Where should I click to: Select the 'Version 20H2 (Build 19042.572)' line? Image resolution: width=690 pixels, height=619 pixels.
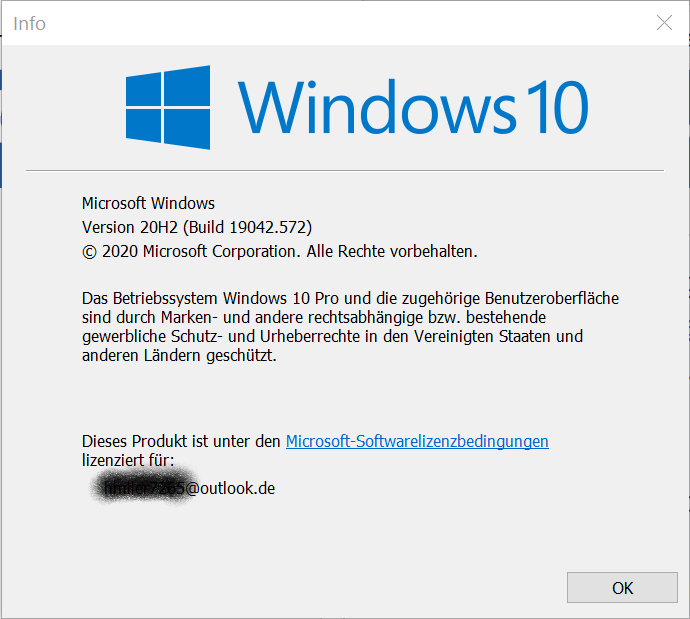click(x=197, y=227)
